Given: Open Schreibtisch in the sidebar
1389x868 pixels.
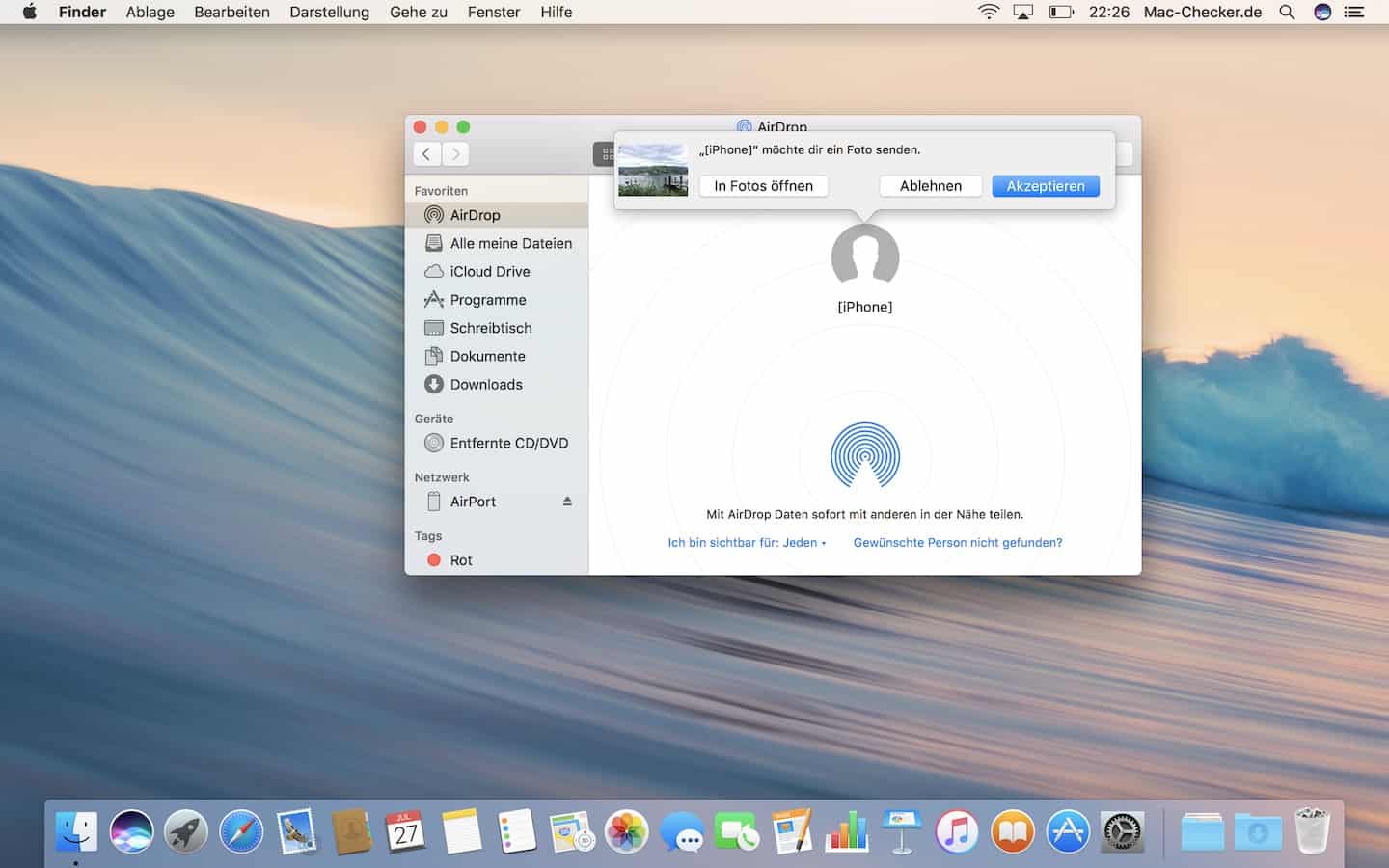Looking at the screenshot, I should (x=497, y=328).
